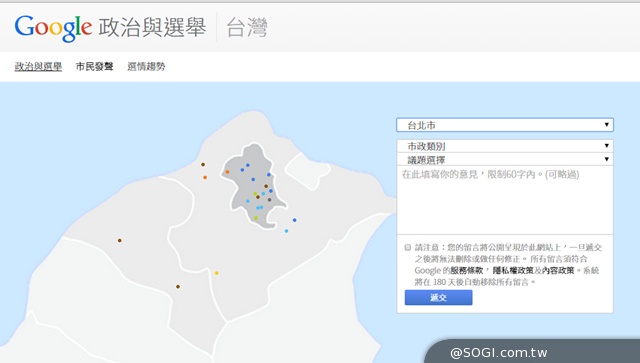Viewport: 640px width, 363px height.
Task: Open the 內容政策 link
Action: coord(558,270)
